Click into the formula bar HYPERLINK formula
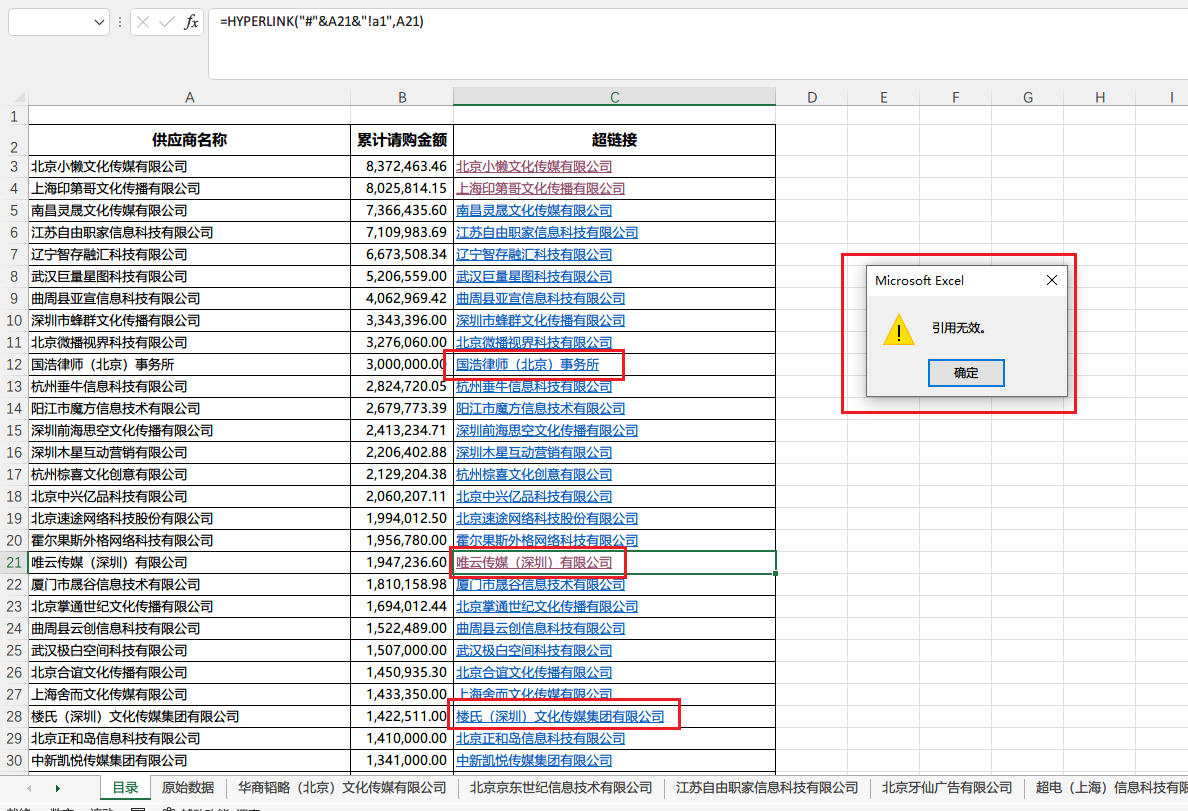Image resolution: width=1188 pixels, height=811 pixels. 321,21
